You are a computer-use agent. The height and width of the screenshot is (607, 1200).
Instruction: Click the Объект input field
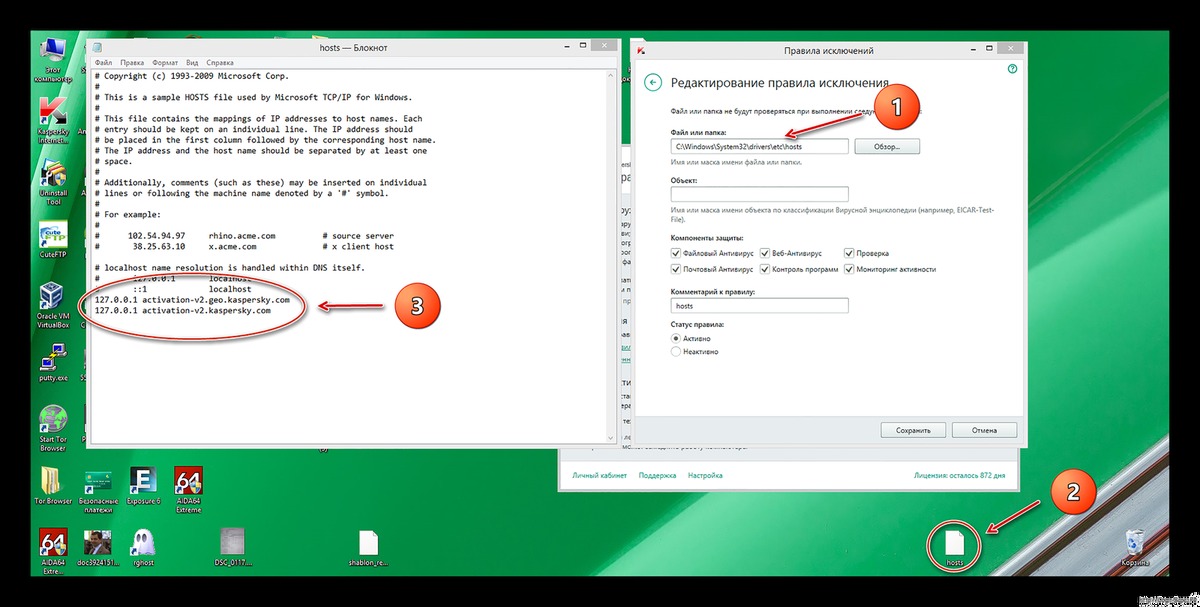(760, 194)
